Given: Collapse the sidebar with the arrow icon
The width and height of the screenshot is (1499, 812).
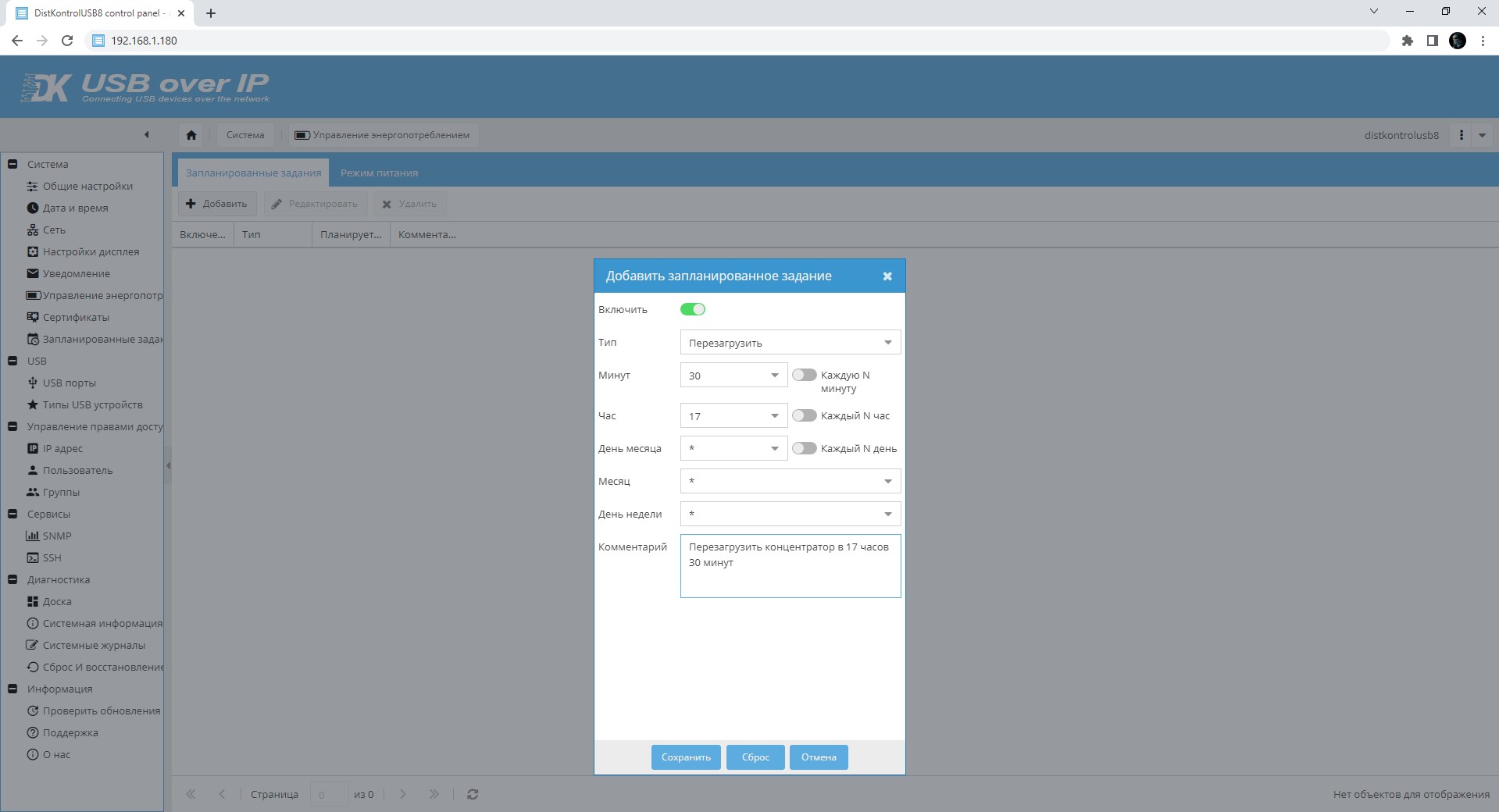Looking at the screenshot, I should (146, 135).
